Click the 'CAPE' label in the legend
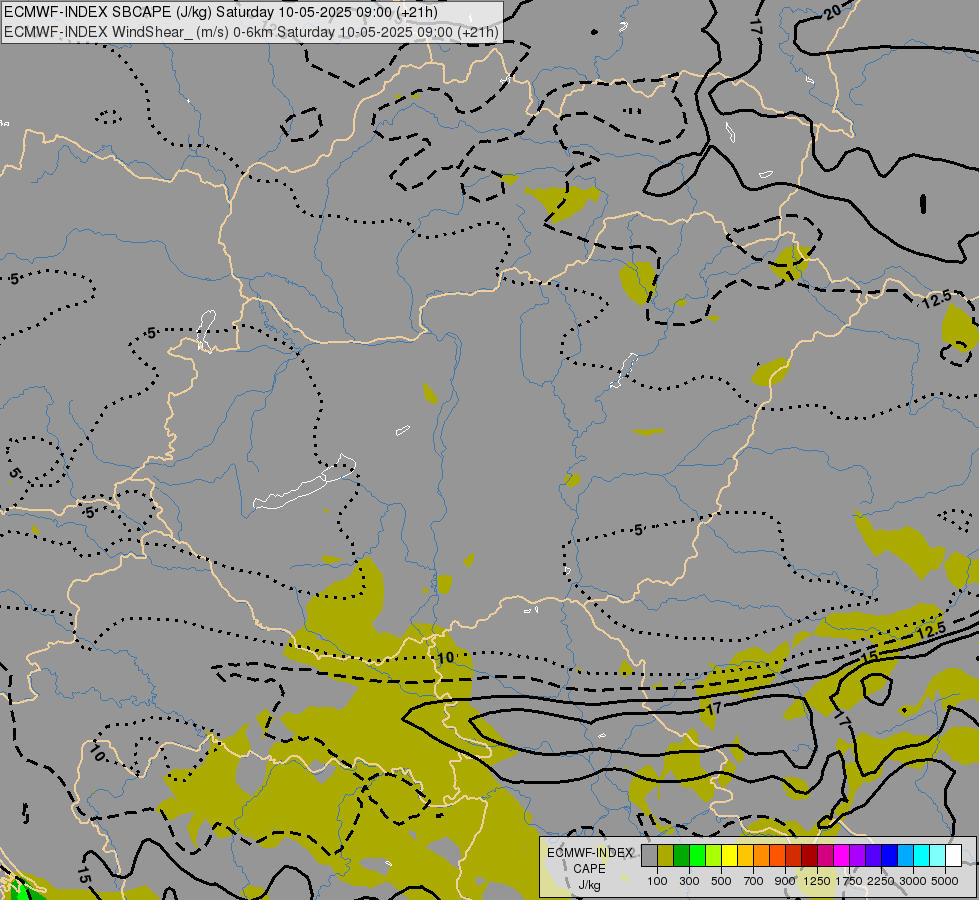The height and width of the screenshot is (900, 979). point(589,869)
